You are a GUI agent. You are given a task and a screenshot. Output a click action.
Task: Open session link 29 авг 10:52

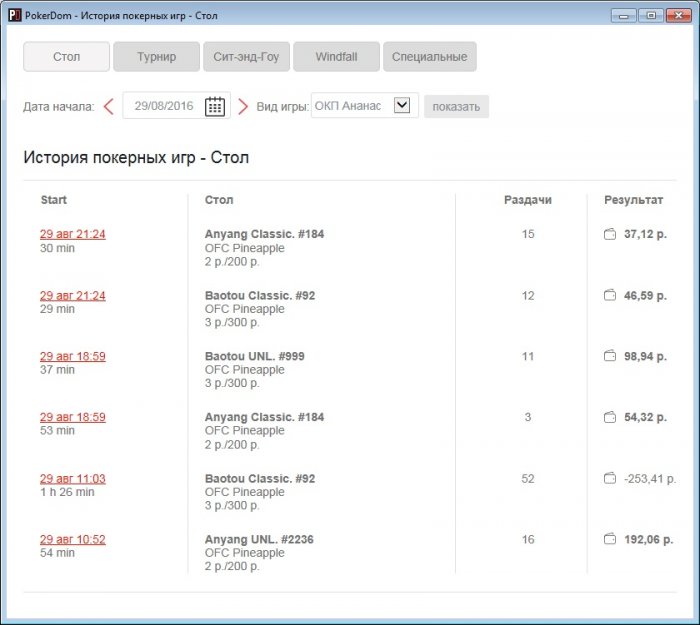[73, 539]
